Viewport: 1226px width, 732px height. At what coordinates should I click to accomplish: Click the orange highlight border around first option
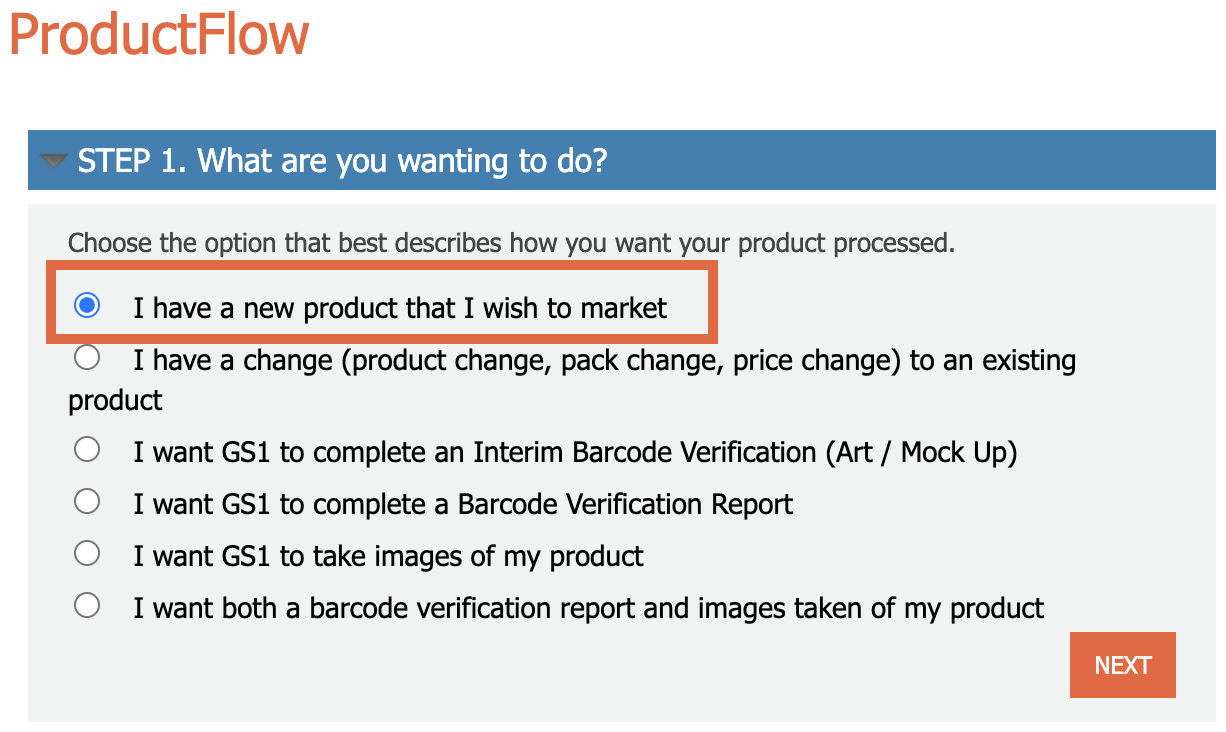379,268
